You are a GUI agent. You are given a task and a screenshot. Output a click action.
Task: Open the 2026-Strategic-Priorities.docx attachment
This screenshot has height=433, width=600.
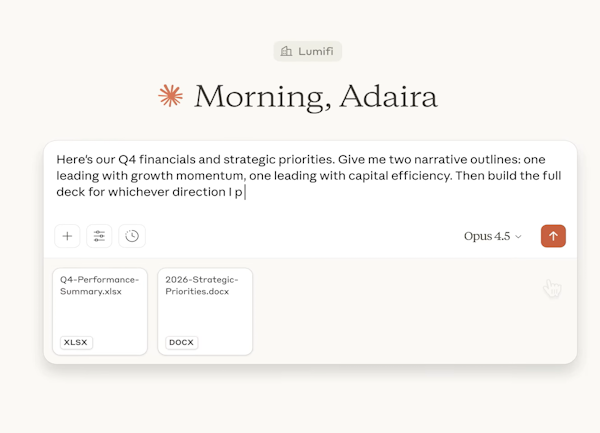coord(205,311)
